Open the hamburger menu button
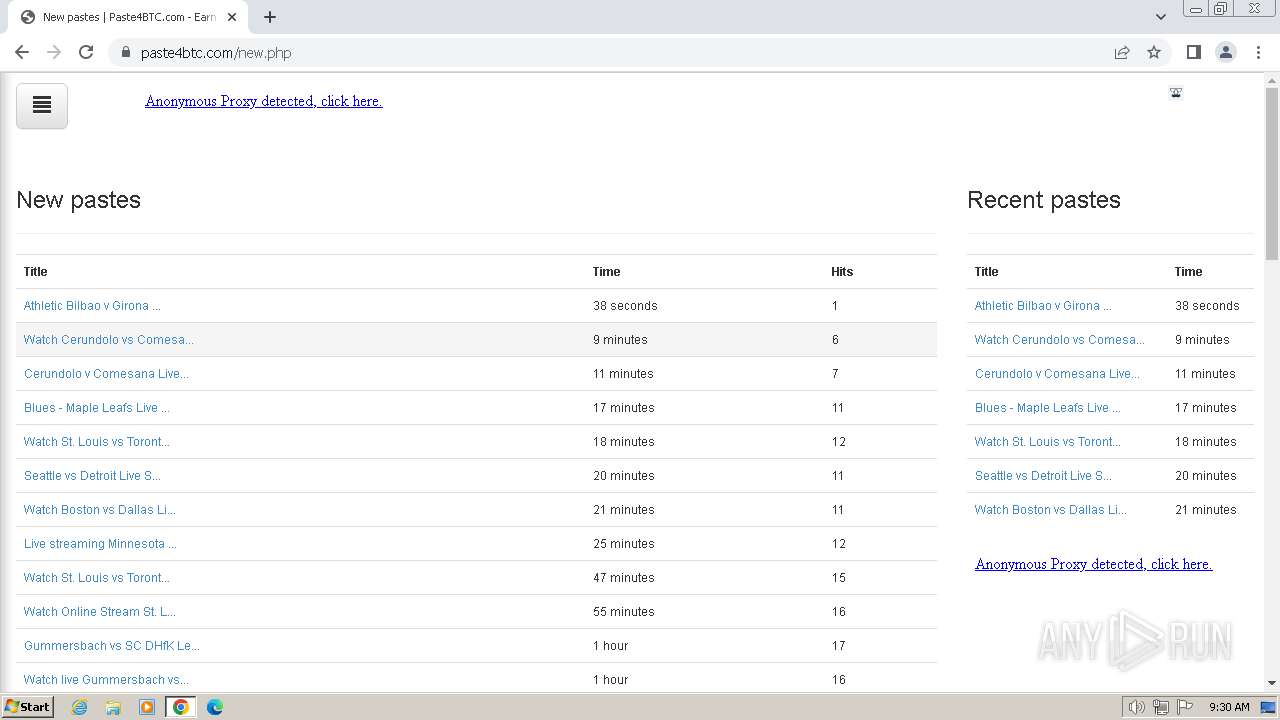Viewport: 1280px width, 720px height. (42, 105)
